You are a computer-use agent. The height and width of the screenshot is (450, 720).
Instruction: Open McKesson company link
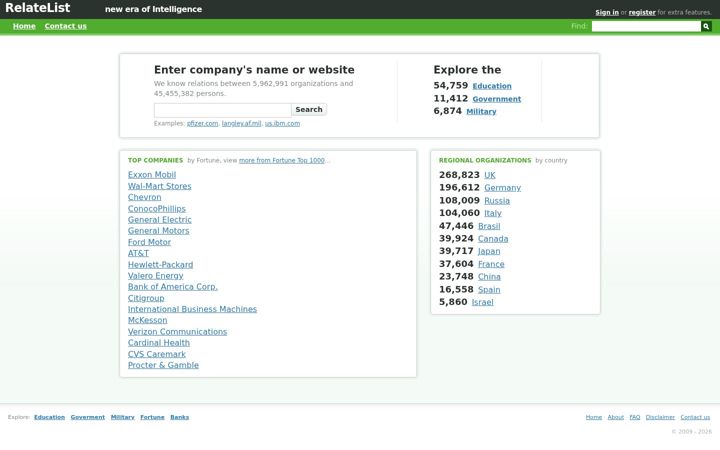[148, 321]
